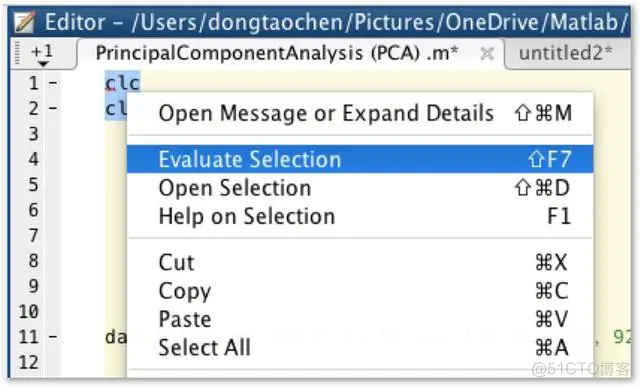Viewport: 640px width, 387px height.
Task: Choose Select All from context menu
Action: (360, 347)
